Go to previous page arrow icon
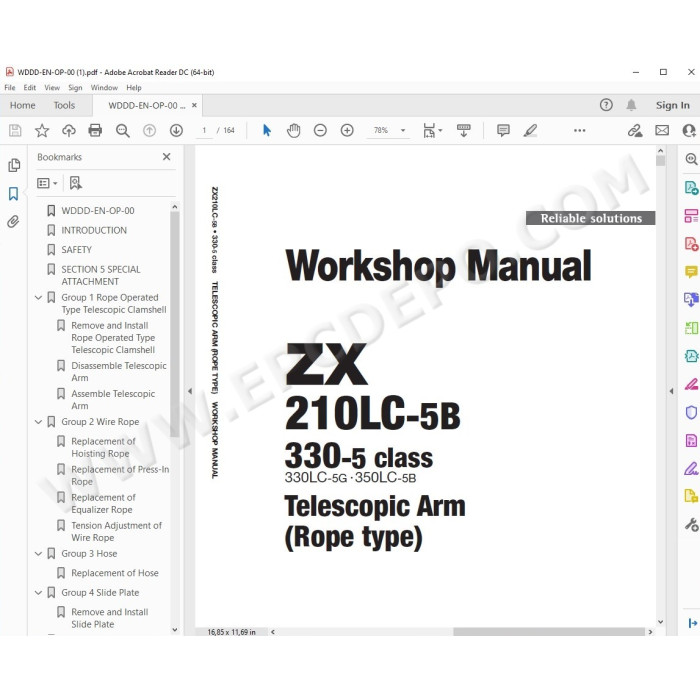Viewport: 700px width, 700px height. point(150,130)
